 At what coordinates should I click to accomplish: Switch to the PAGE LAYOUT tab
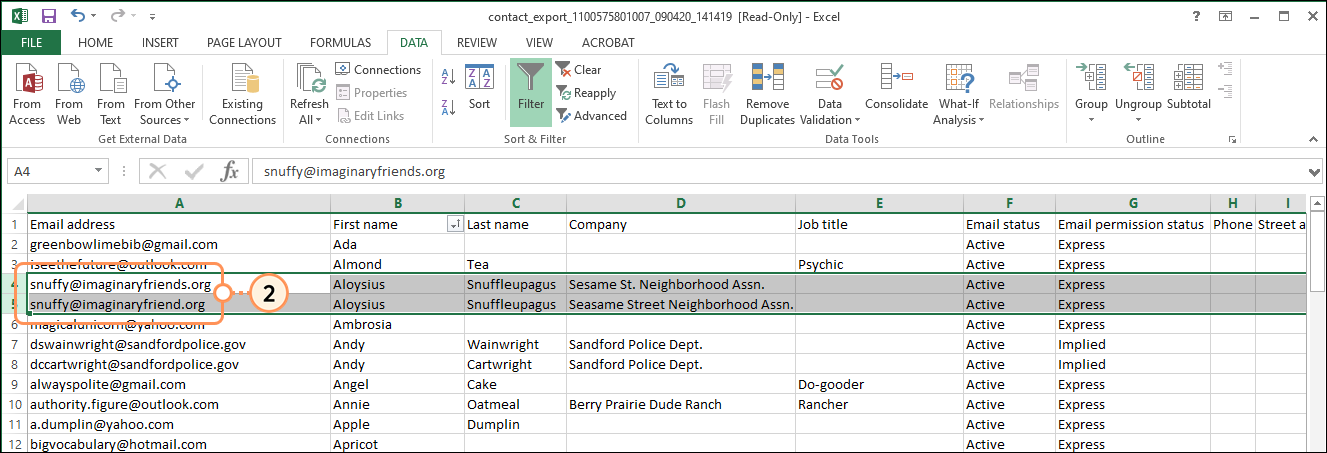click(244, 42)
